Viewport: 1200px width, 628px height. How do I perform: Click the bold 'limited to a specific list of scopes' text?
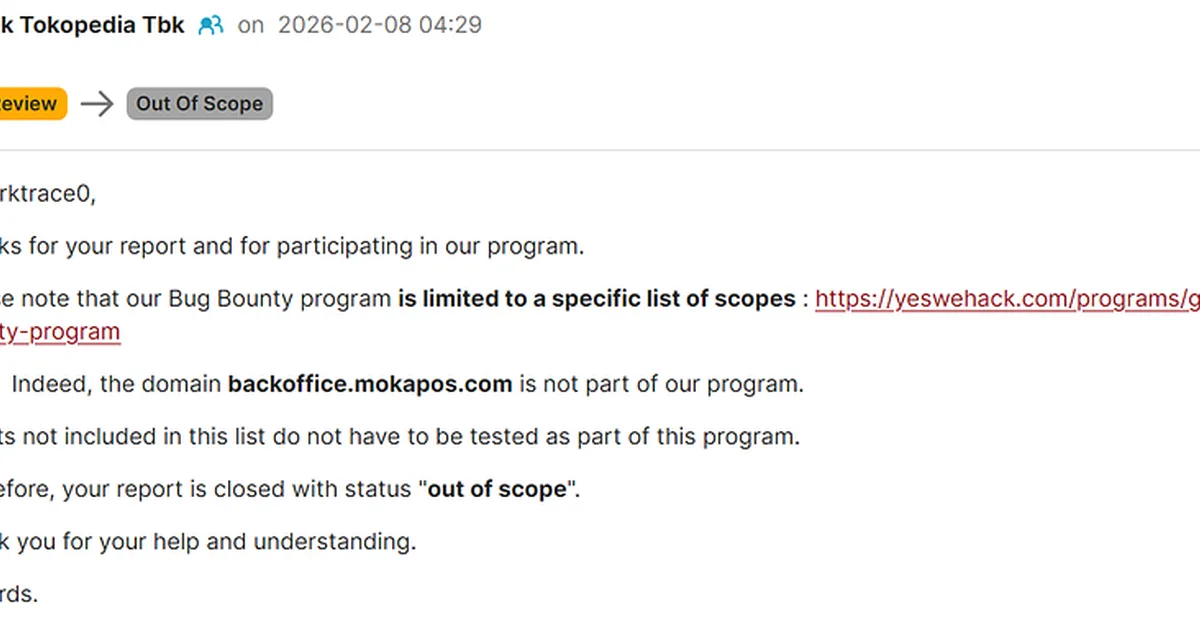[x=596, y=298]
